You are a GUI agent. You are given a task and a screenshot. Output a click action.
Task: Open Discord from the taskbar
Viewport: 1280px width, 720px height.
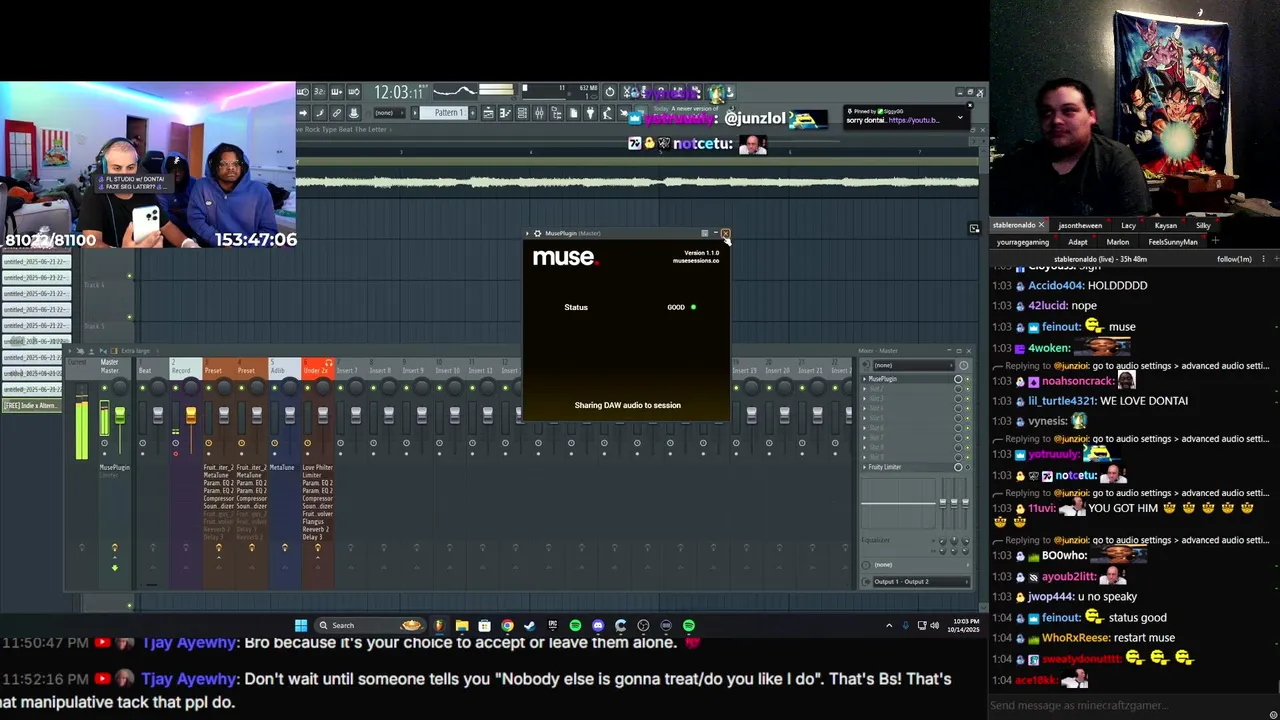598,625
